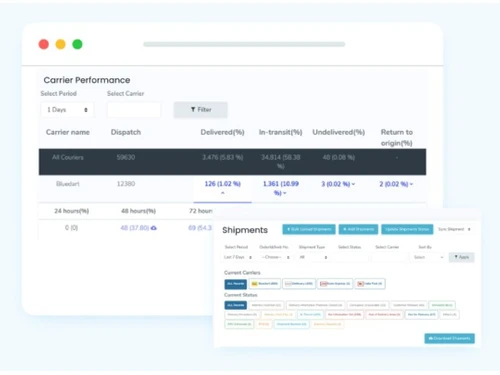This screenshot has height=375, width=500.
Task: Open the OrderId/Awb No. '--Choose--' dropdown
Action: point(275,257)
